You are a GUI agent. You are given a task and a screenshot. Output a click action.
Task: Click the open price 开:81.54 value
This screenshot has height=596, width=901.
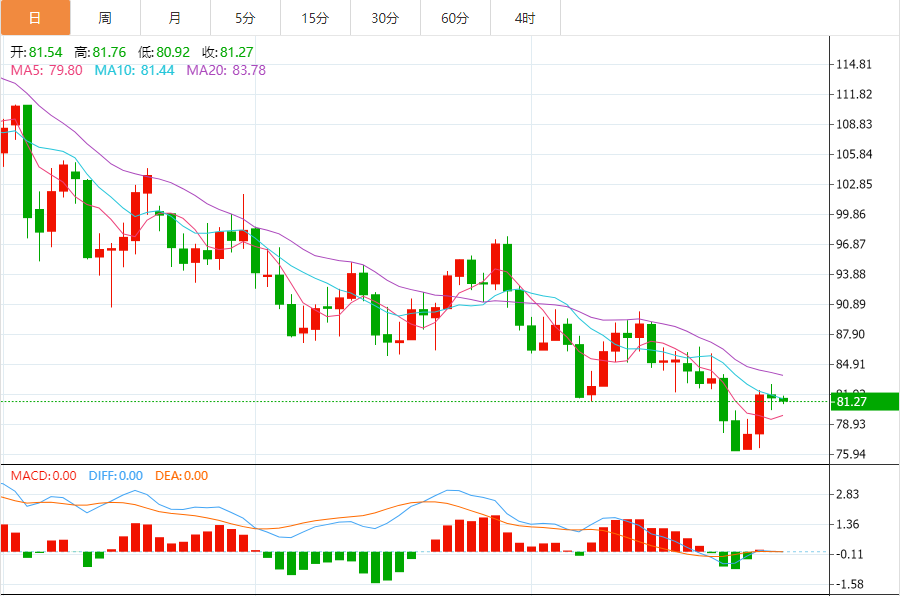pyautogui.click(x=36, y=52)
